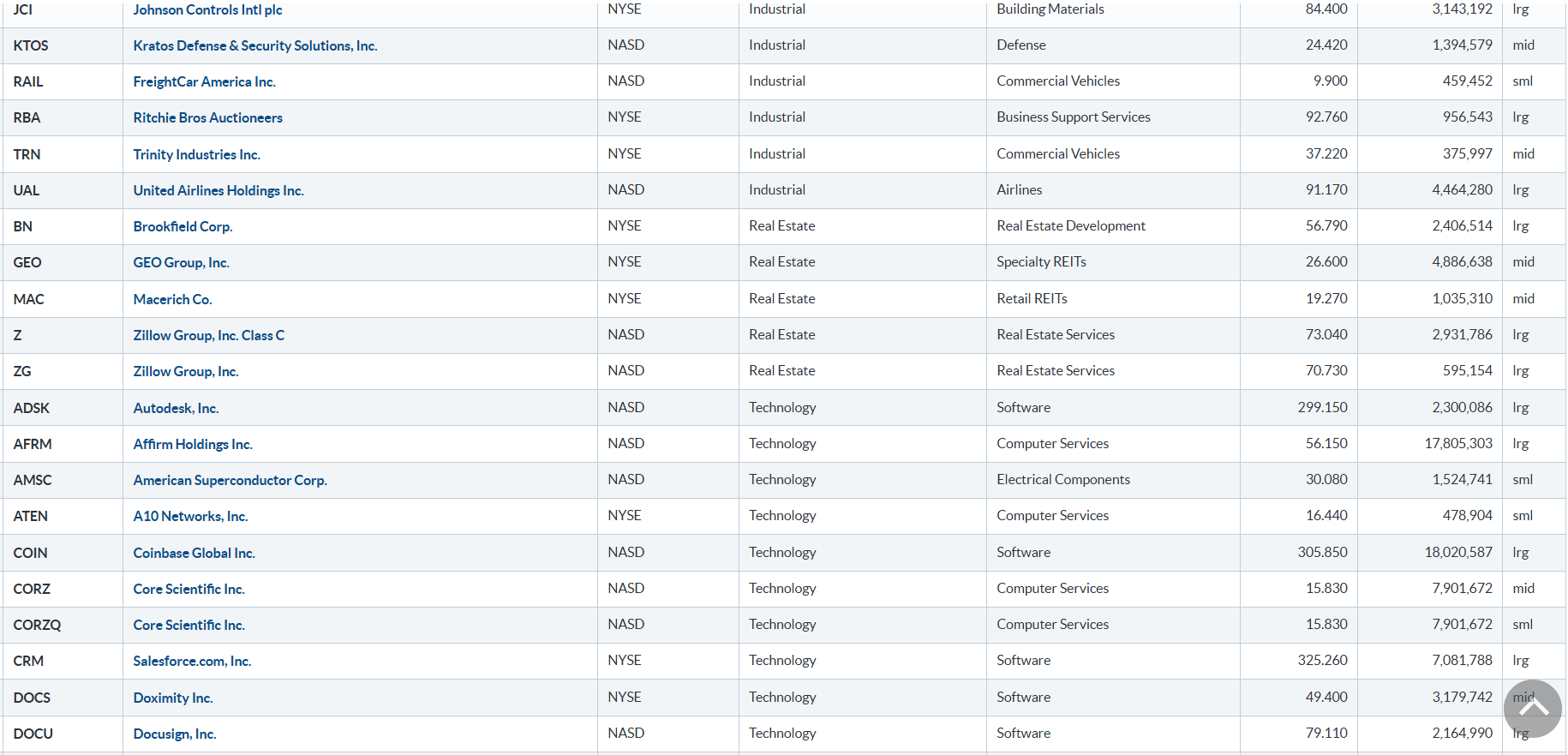1568x755 pixels.
Task: Open United Airlines Holdings Inc. link
Action: 218,190
